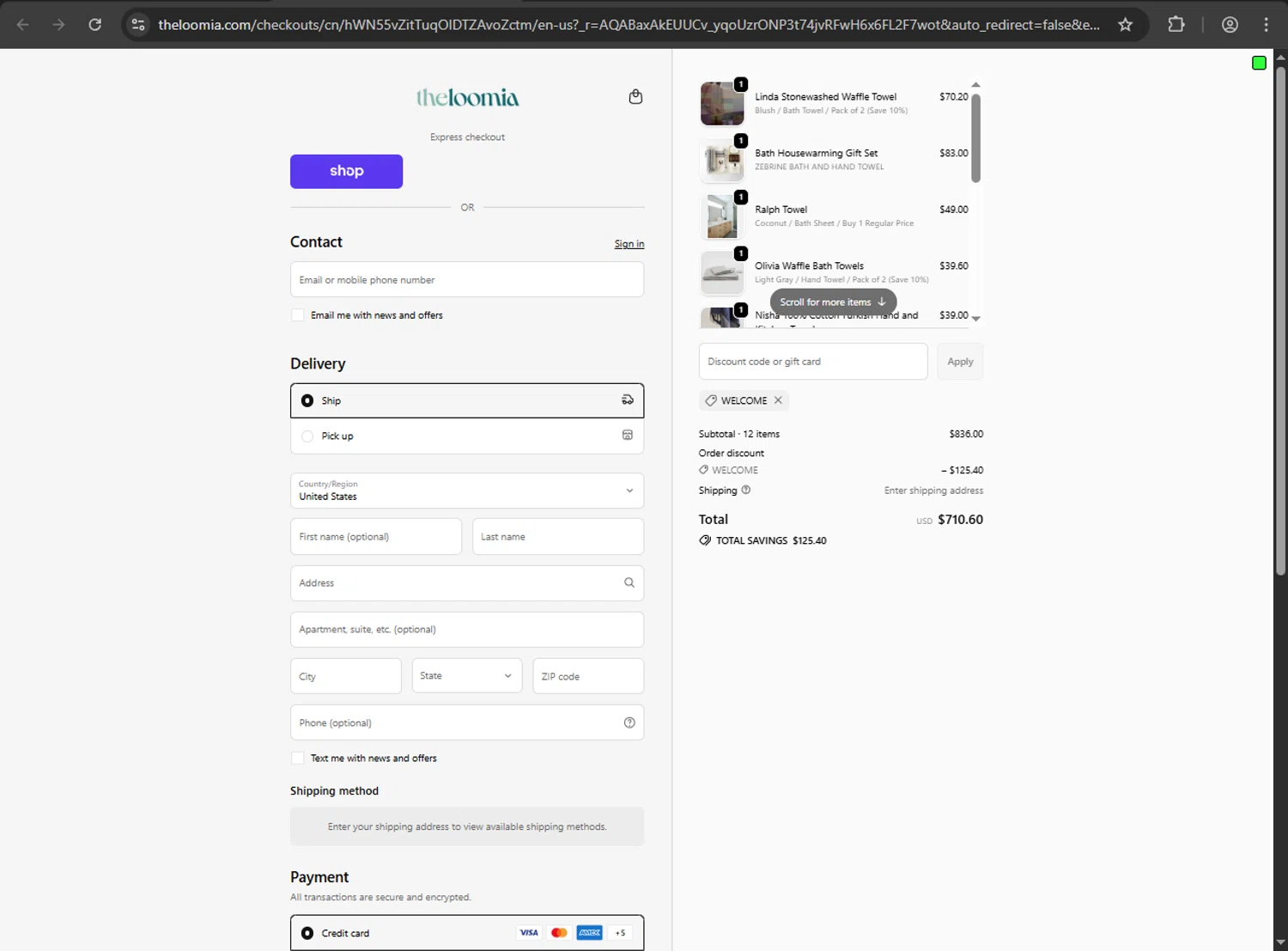Click the order summary scrollbar thumb
1288x951 pixels.
click(975, 137)
